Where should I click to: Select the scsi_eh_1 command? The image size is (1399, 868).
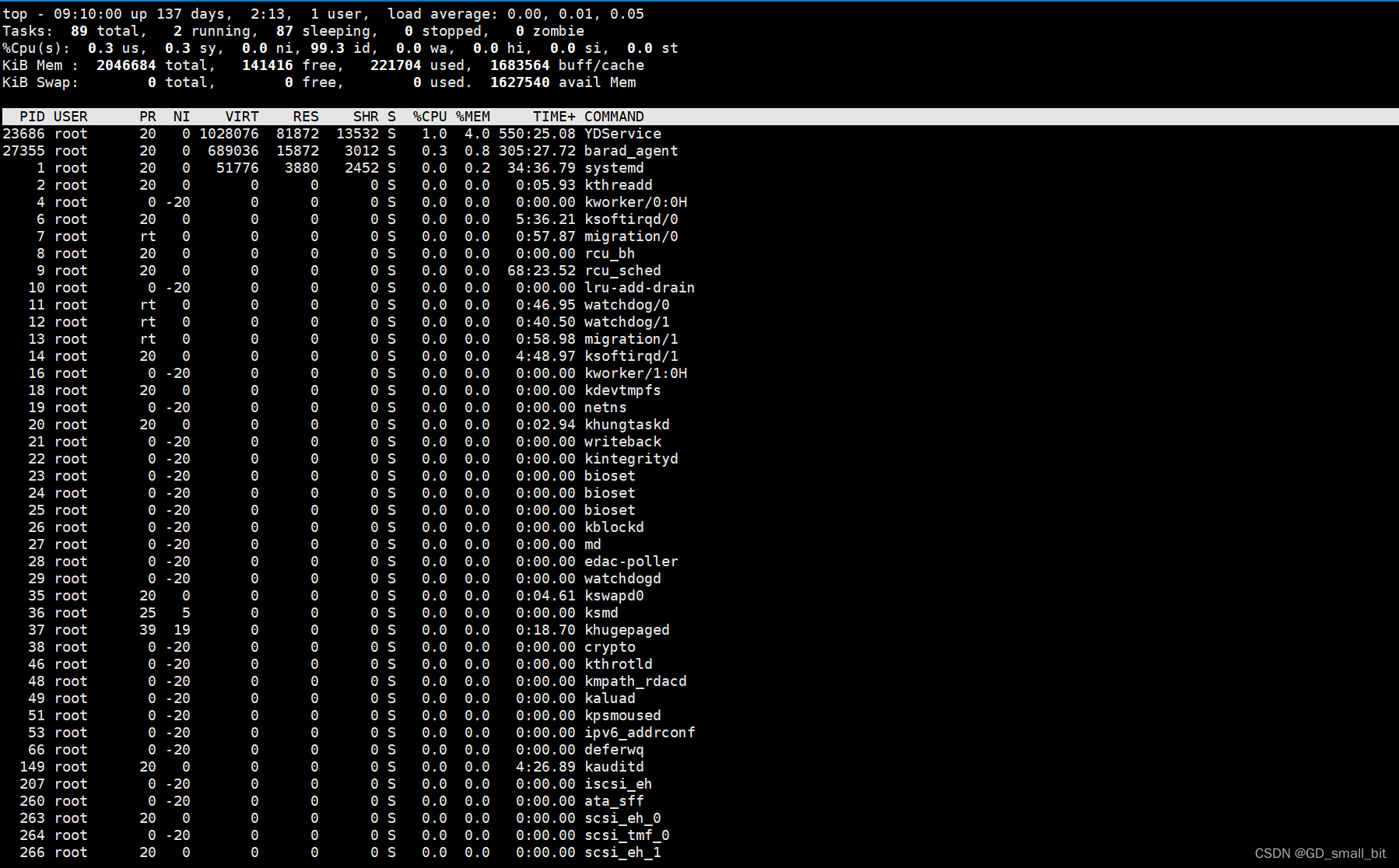coord(622,852)
